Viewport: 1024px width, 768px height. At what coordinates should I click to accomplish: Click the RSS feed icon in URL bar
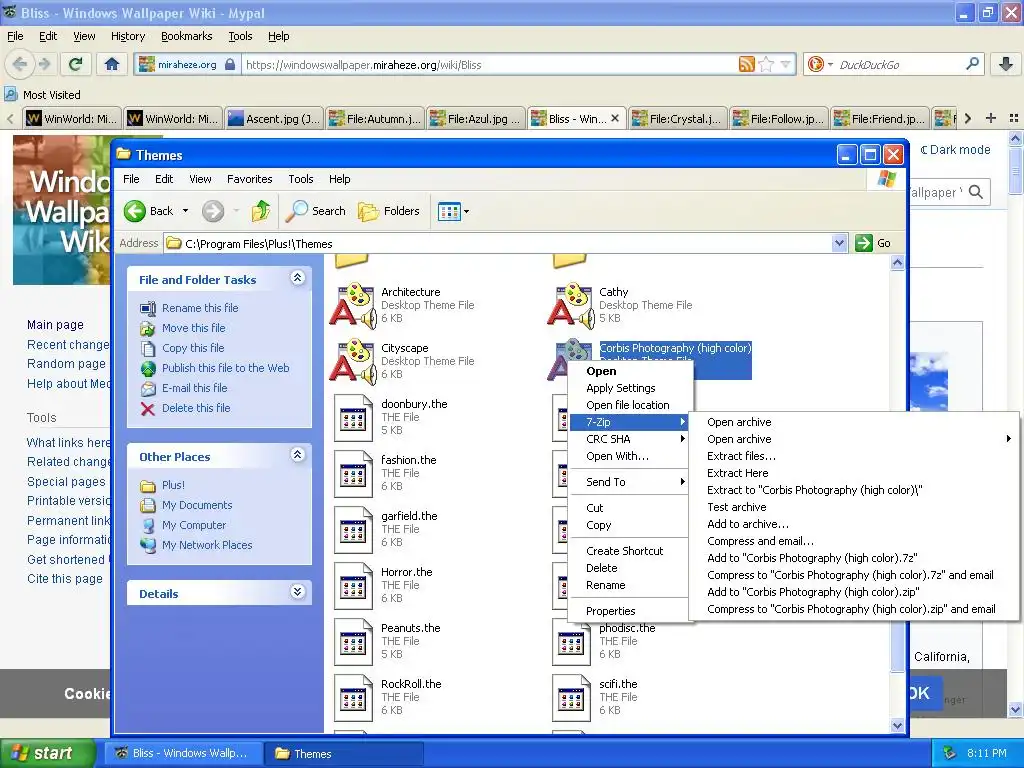(746, 64)
